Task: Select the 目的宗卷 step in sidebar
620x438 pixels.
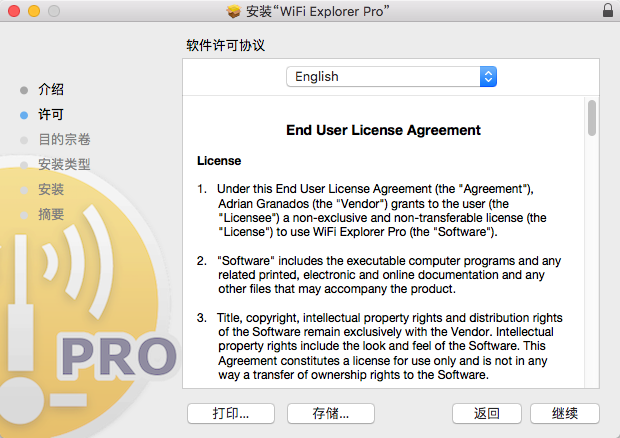Action: [64, 140]
